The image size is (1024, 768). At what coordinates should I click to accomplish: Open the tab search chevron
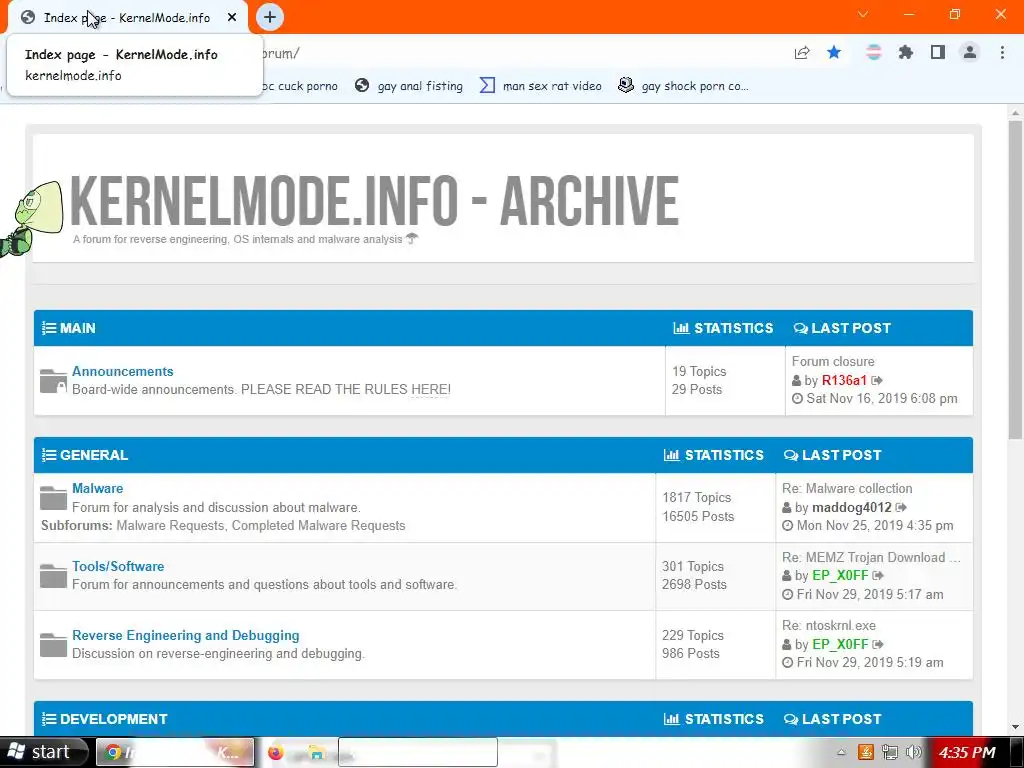coord(863,14)
